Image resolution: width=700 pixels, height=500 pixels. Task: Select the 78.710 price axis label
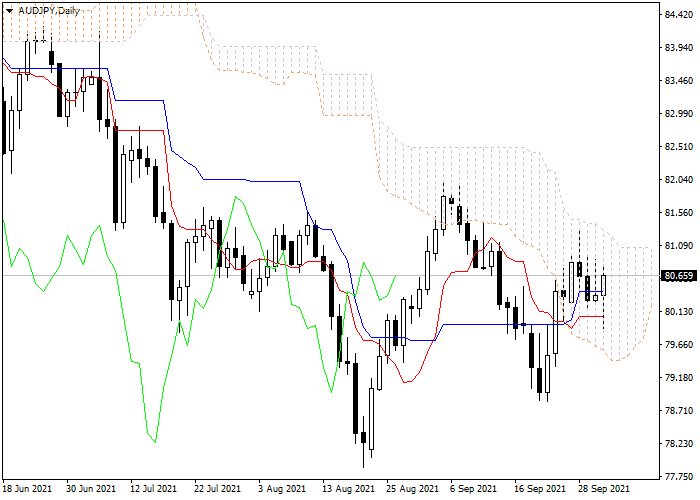tap(679, 410)
